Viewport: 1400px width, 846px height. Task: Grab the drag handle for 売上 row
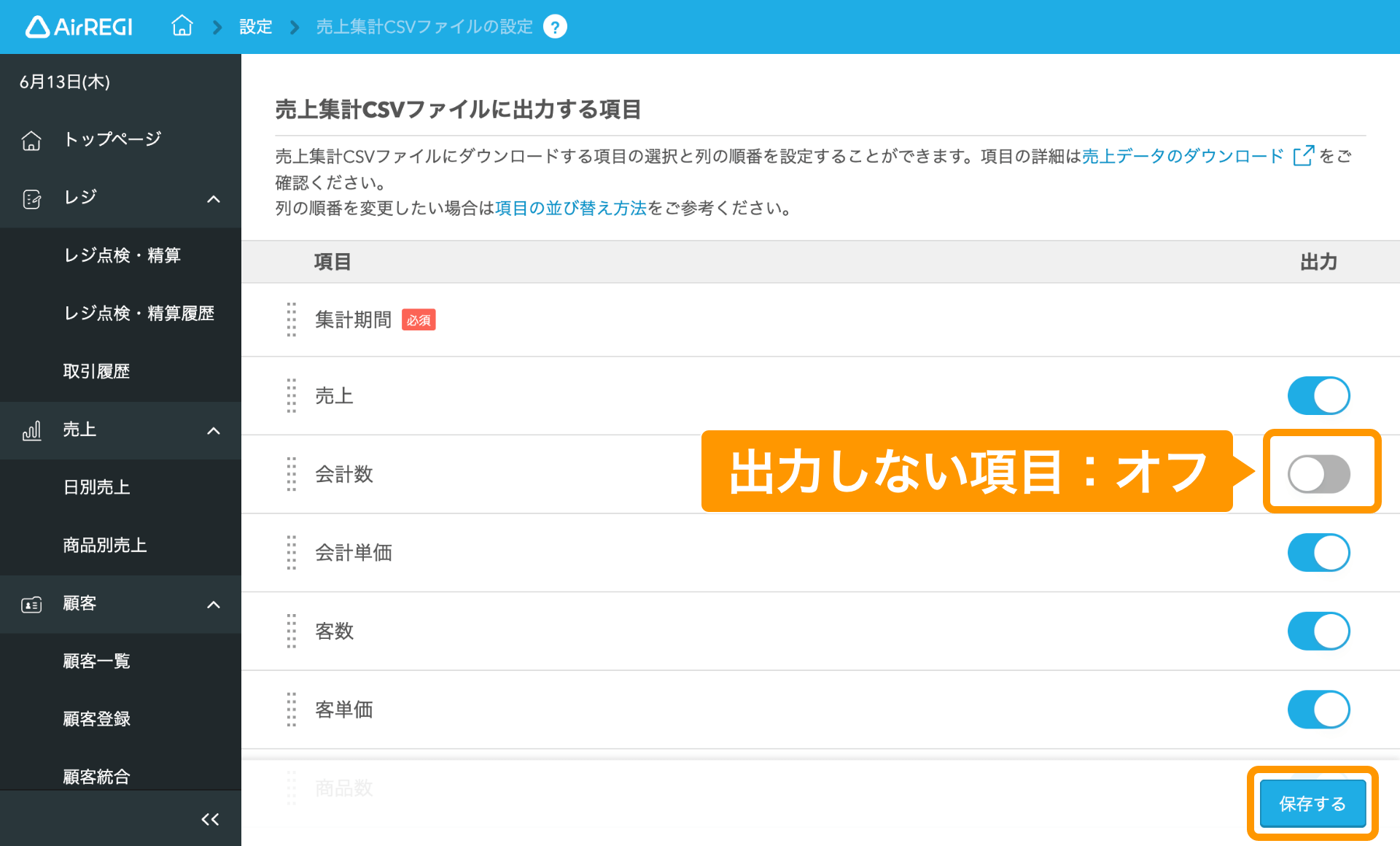pyautogui.click(x=292, y=396)
